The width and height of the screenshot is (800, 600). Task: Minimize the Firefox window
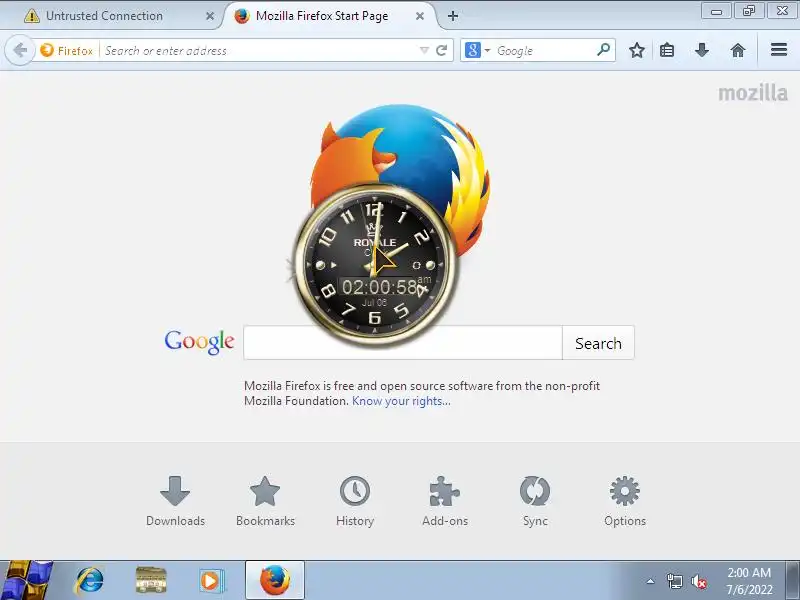click(716, 11)
